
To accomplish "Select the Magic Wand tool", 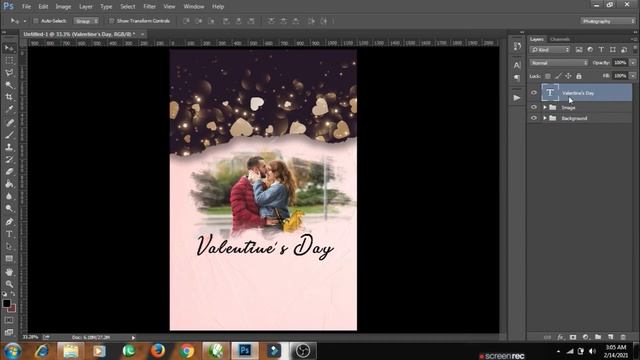I will (9, 85).
